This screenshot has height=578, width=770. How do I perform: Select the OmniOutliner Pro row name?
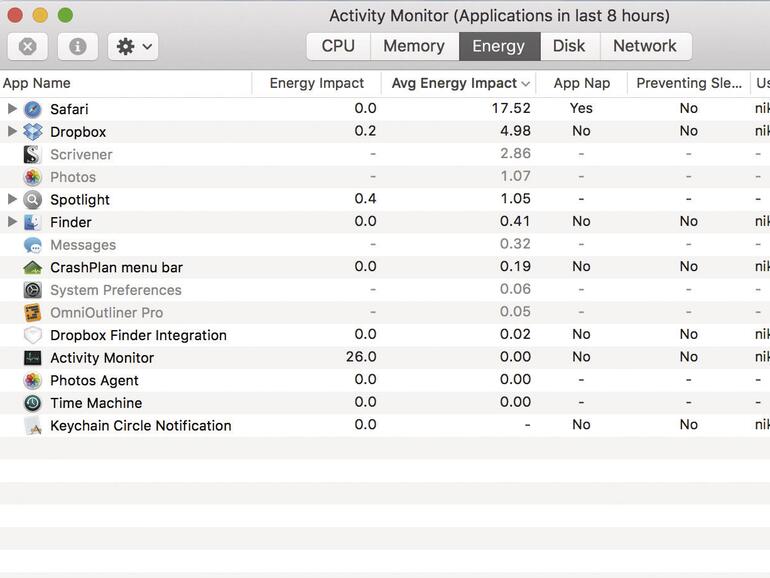click(107, 313)
